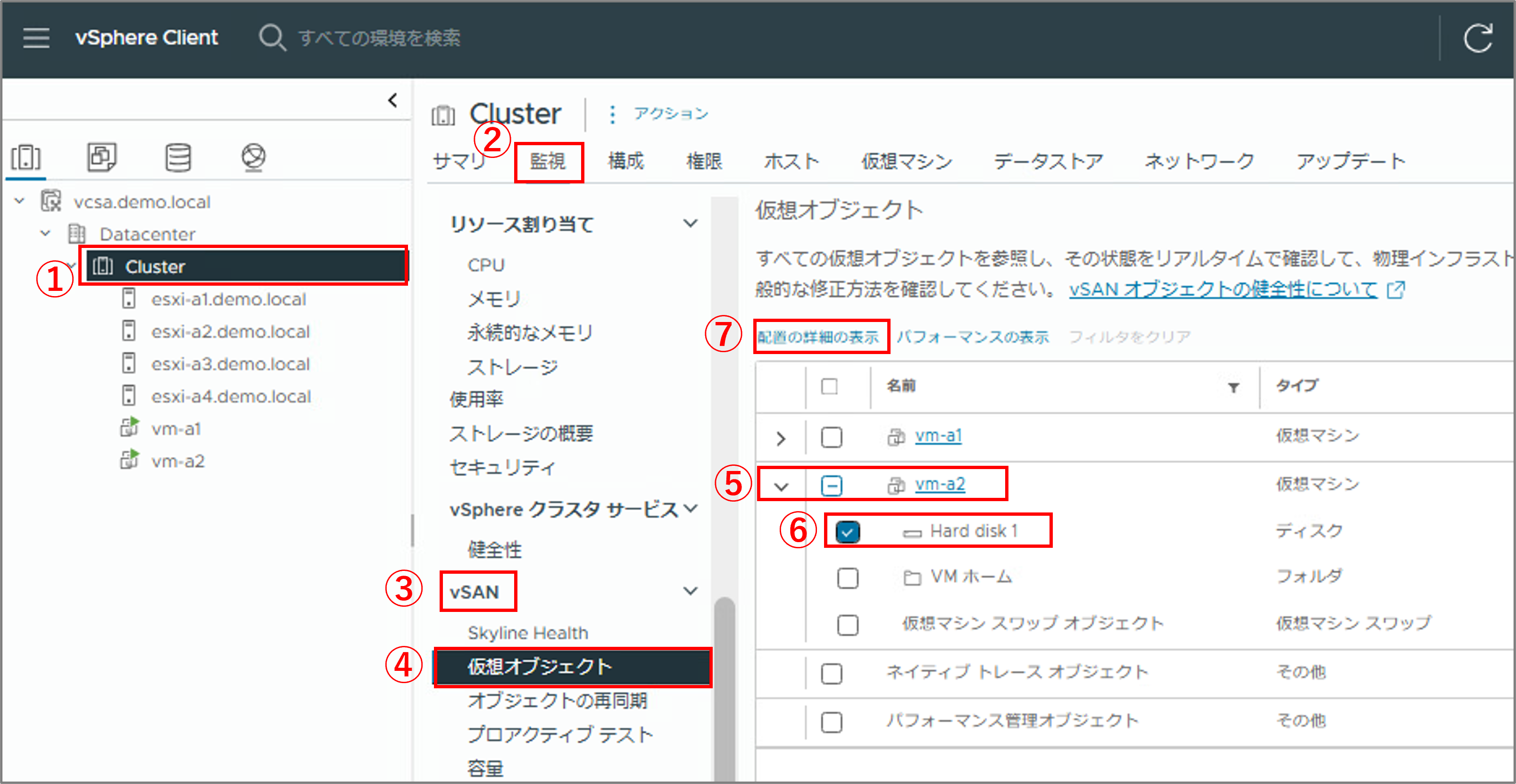Collapse the リソース割り当て section
1516x784 pixels.
[691, 223]
